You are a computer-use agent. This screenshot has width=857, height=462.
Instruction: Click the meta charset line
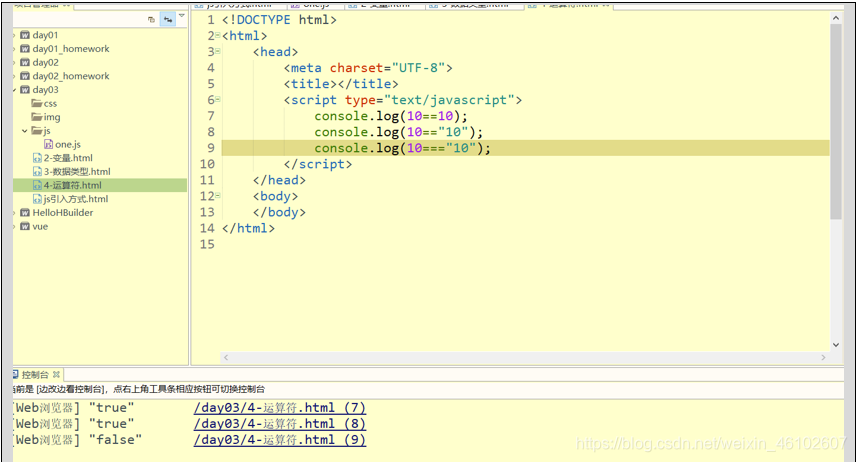click(x=368, y=68)
